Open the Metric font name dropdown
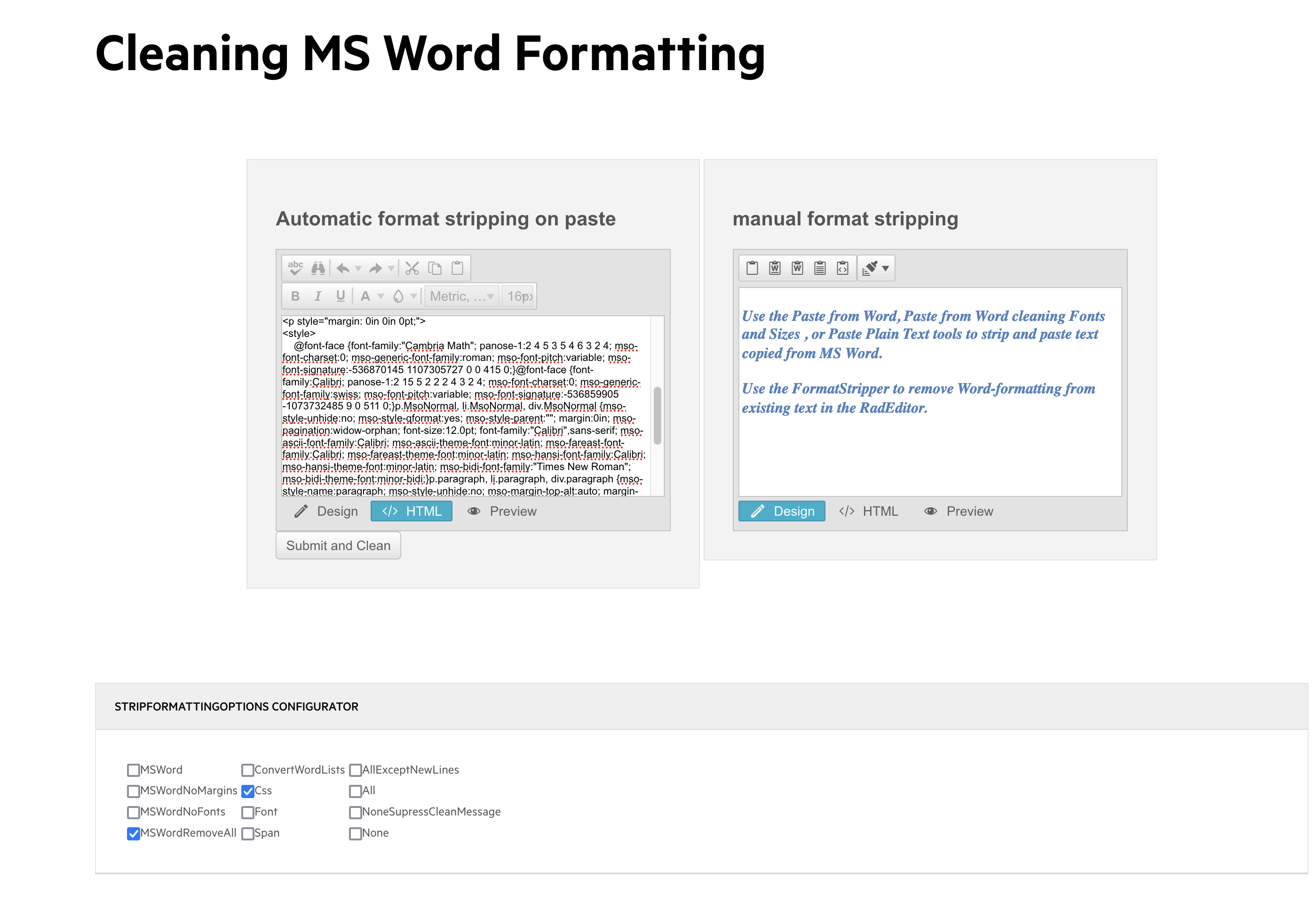Image resolution: width=1316 pixels, height=911 pixels. (x=461, y=296)
